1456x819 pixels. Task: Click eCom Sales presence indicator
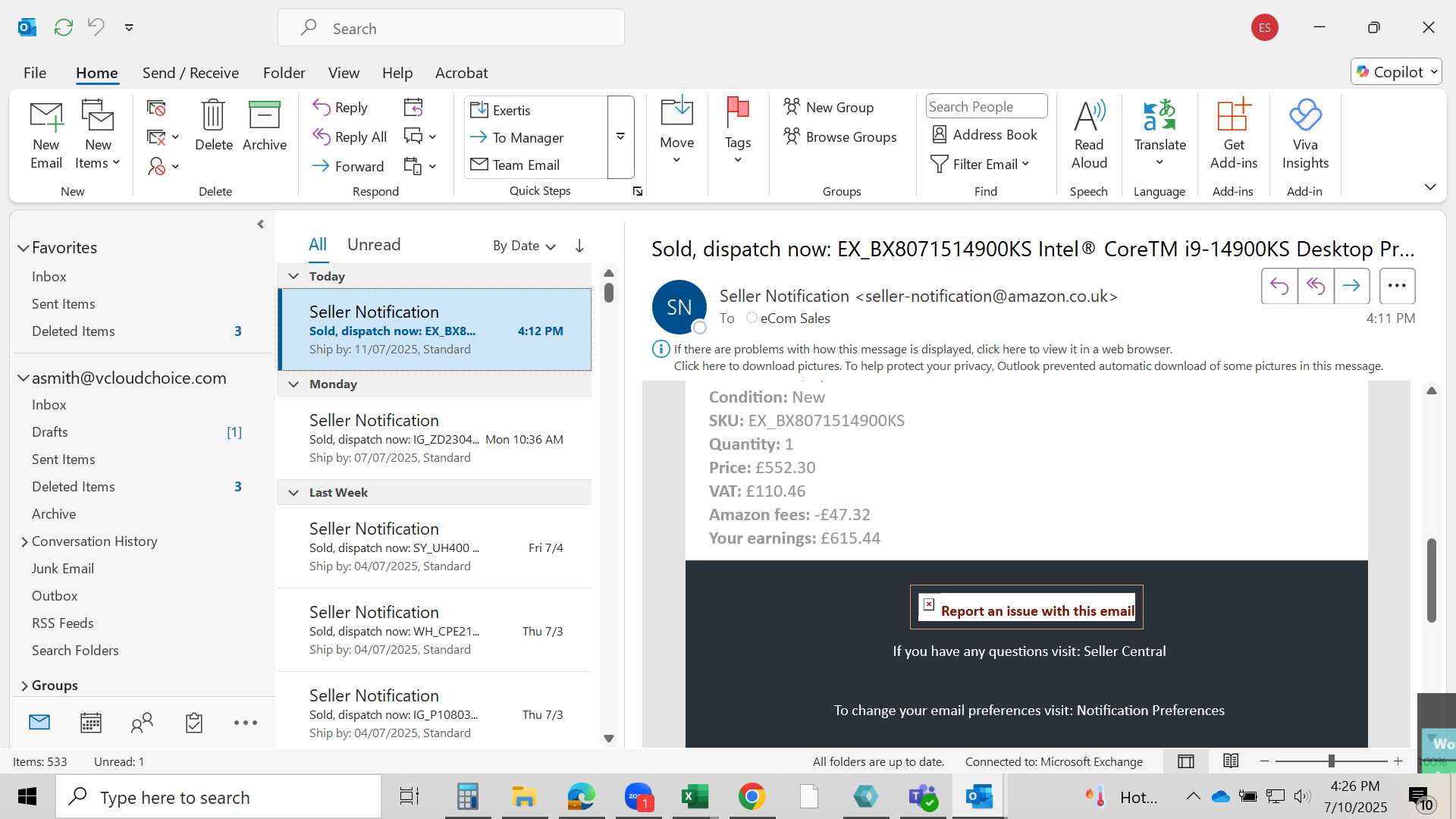[752, 318]
